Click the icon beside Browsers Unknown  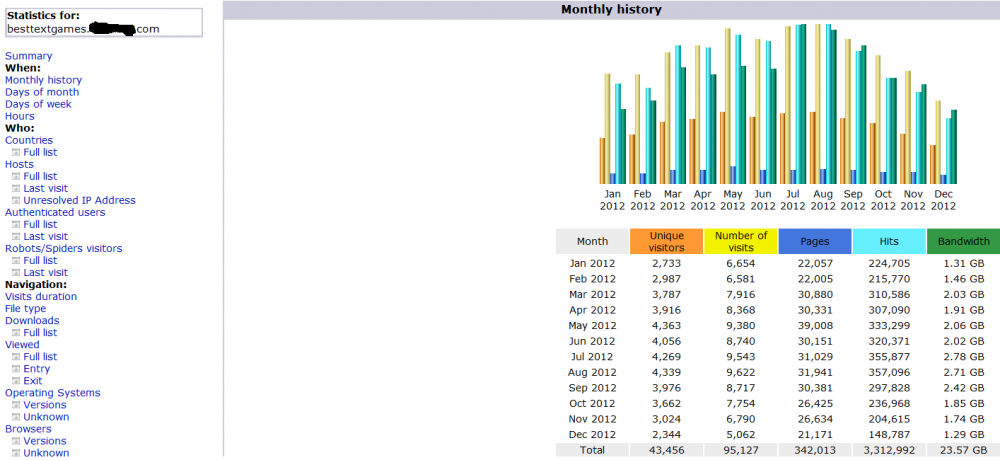[x=16, y=453]
